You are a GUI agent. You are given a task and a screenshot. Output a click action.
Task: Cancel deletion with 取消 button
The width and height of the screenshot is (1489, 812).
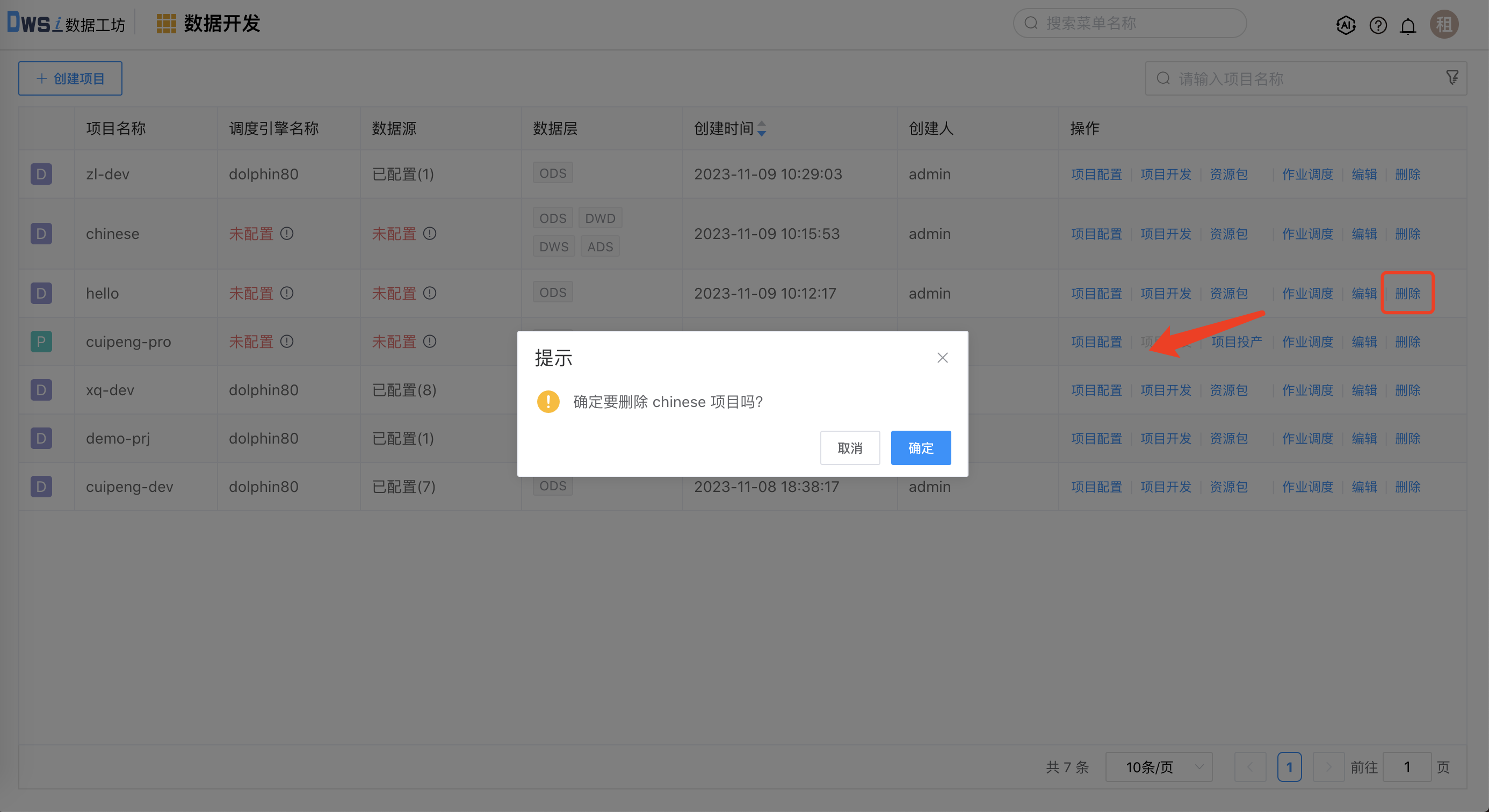pyautogui.click(x=850, y=448)
